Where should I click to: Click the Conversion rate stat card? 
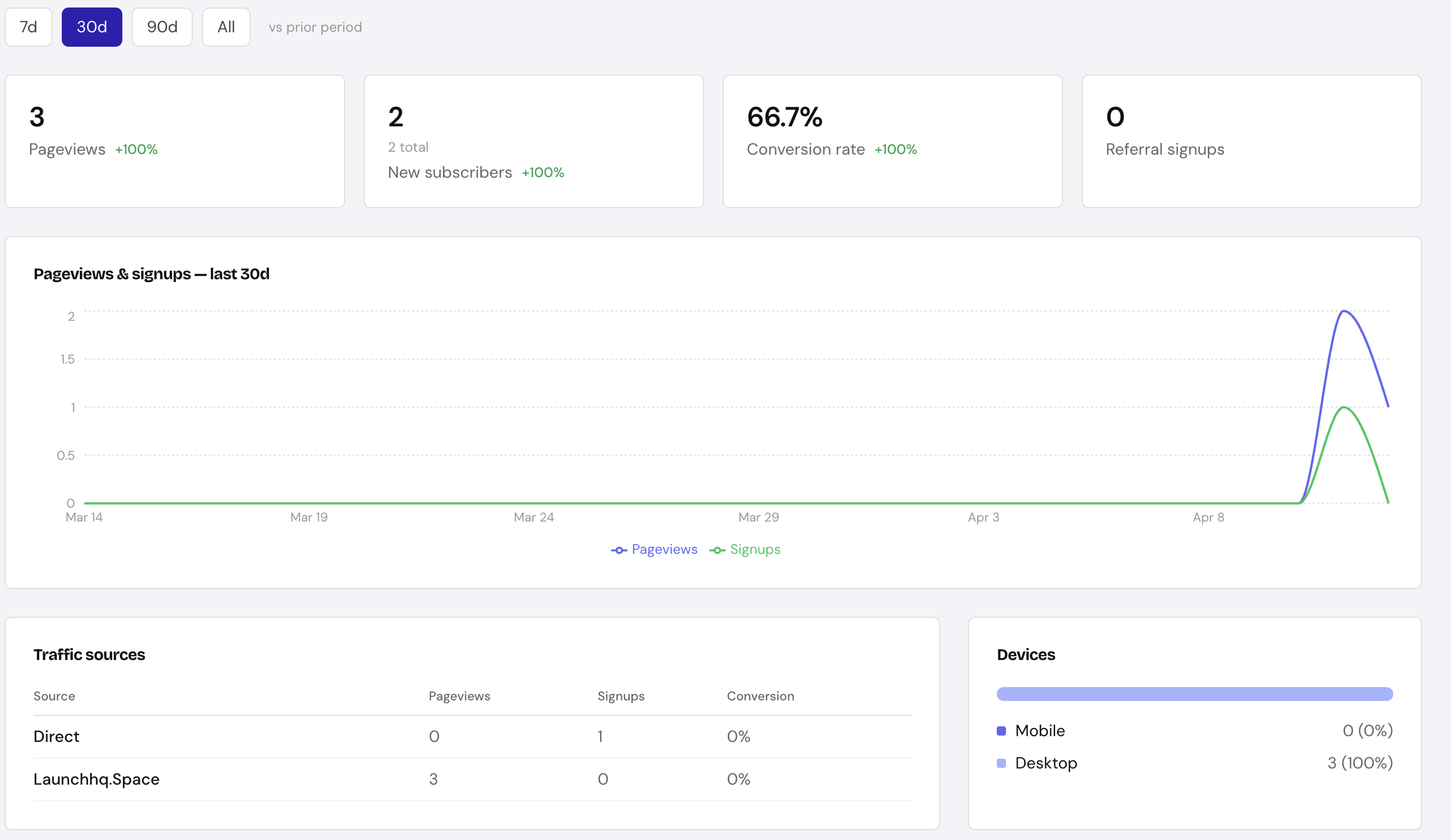892,141
